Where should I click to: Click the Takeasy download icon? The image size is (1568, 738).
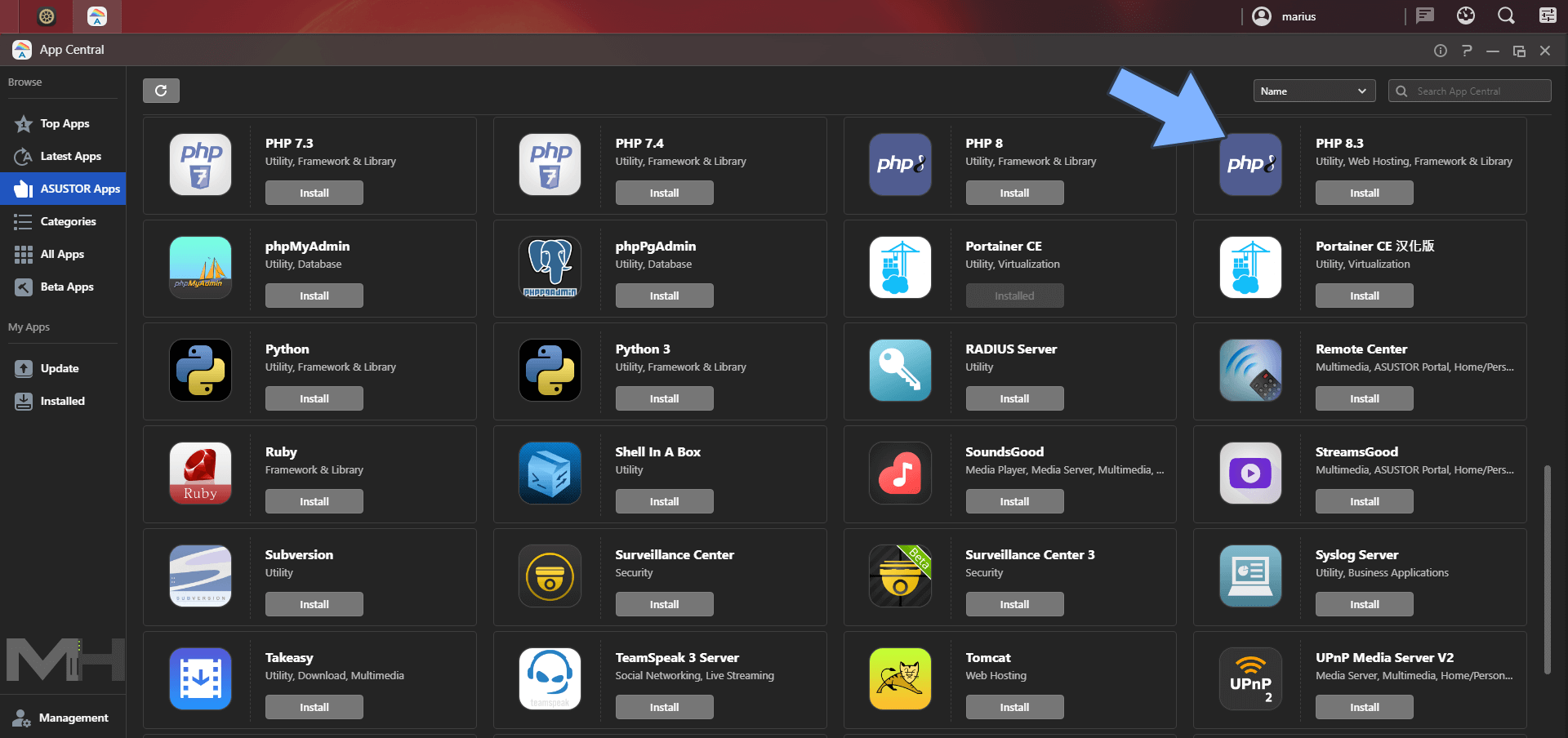coord(200,679)
